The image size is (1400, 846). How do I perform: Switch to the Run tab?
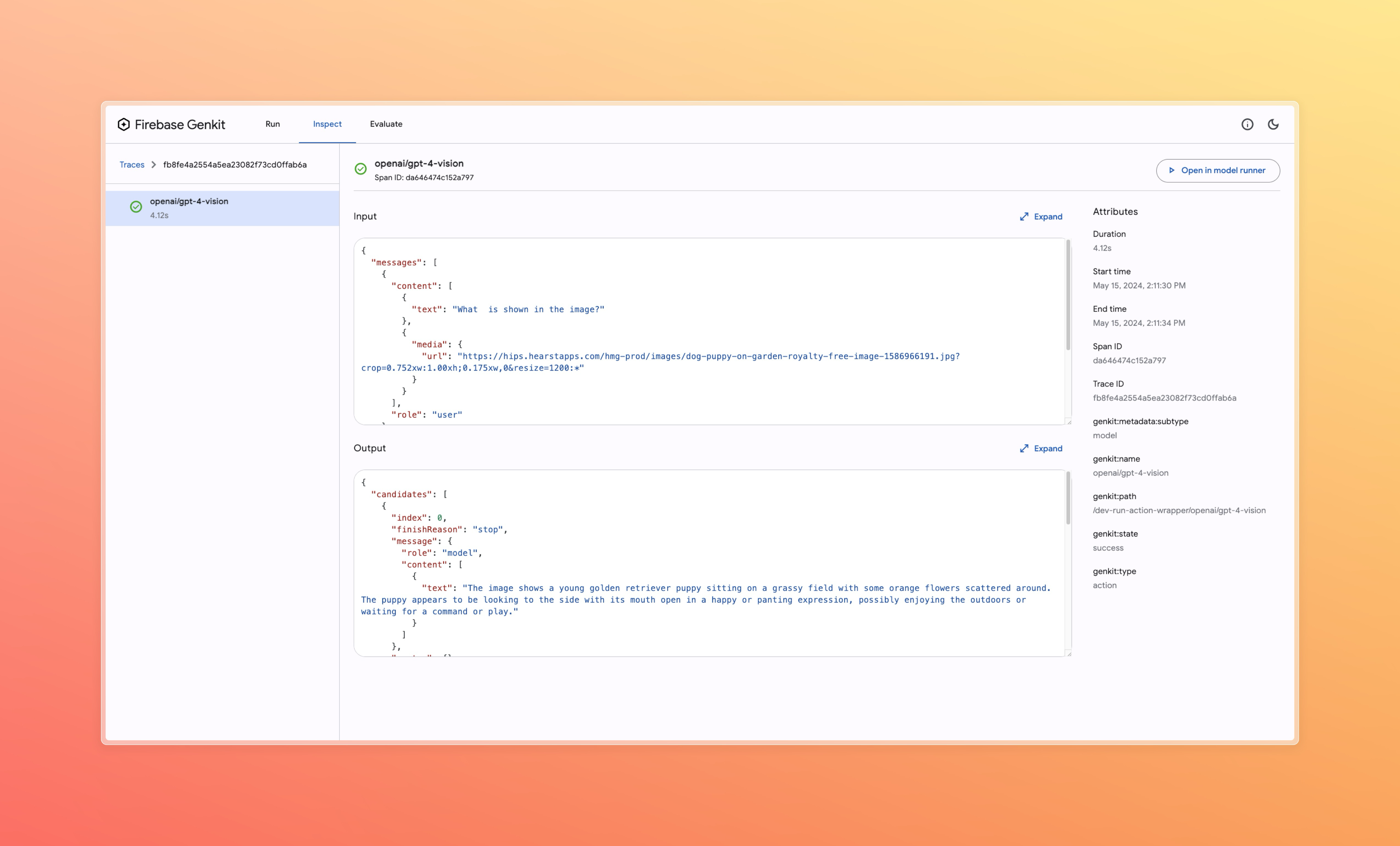273,124
